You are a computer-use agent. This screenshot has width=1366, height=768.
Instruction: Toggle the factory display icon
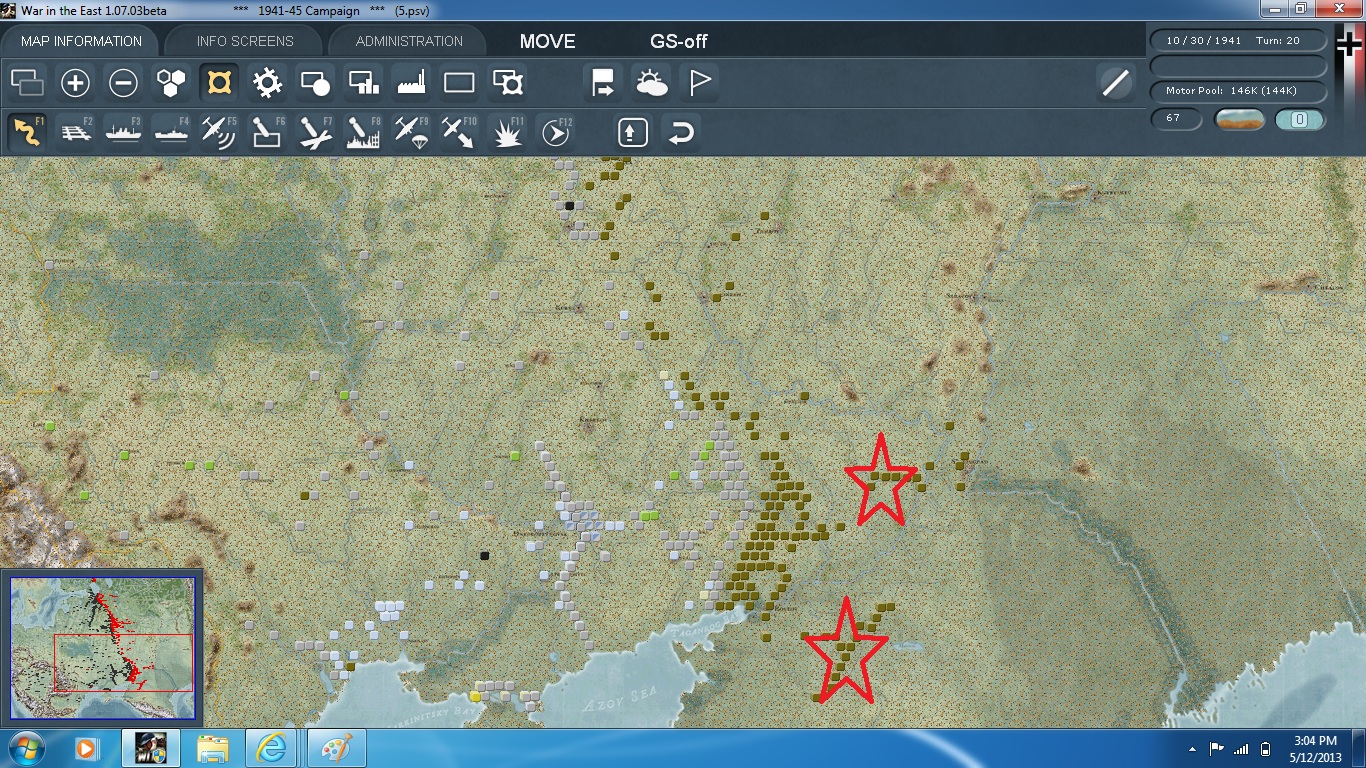click(411, 83)
